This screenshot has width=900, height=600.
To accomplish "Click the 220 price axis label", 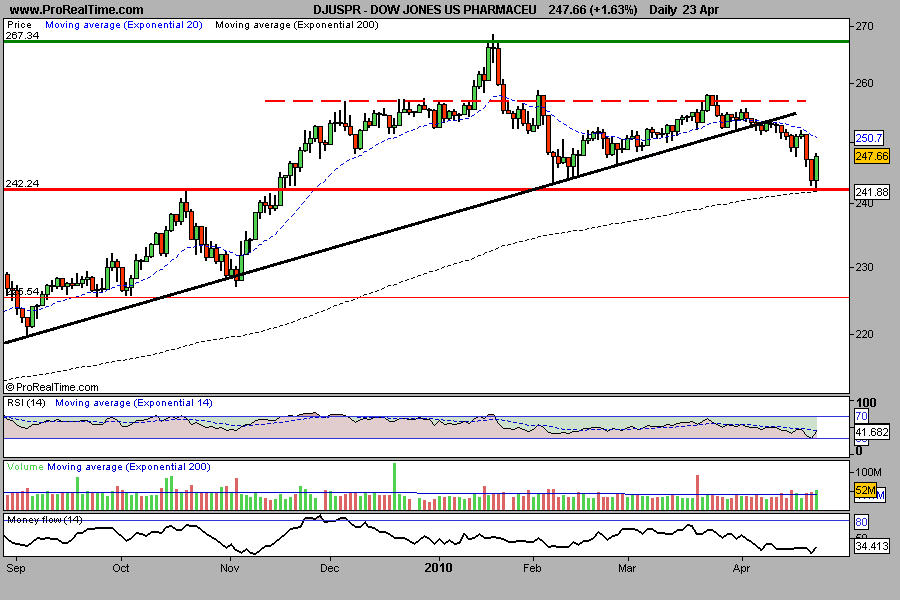I will point(864,334).
